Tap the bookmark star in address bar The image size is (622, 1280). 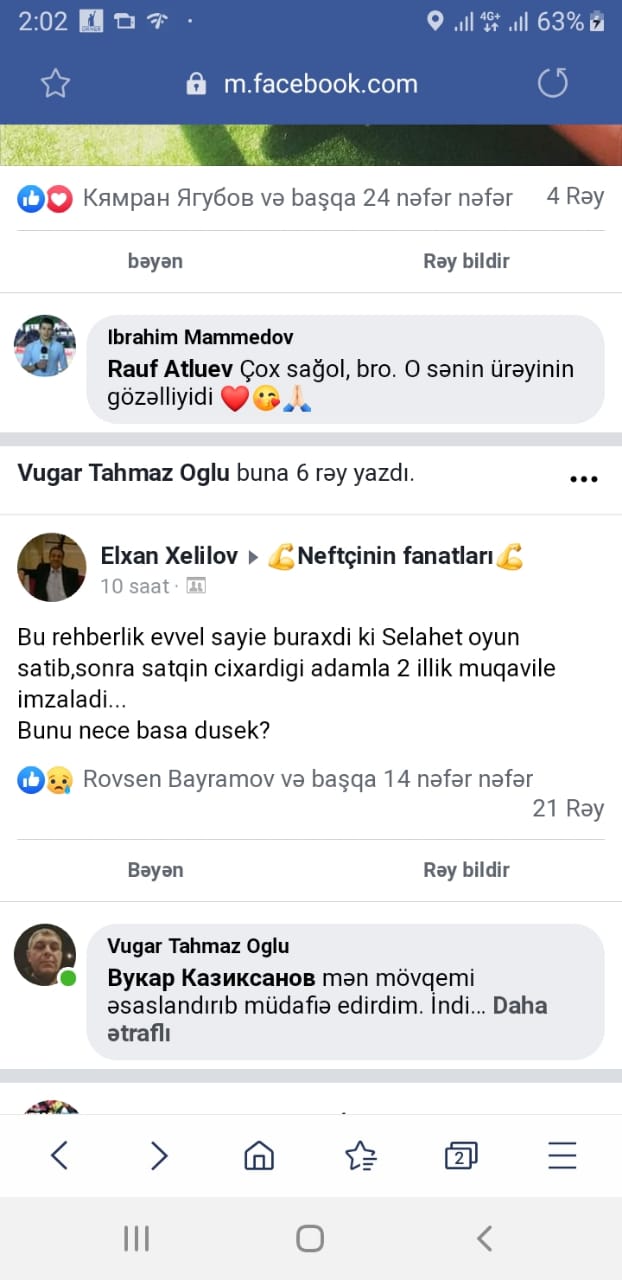click(55, 83)
